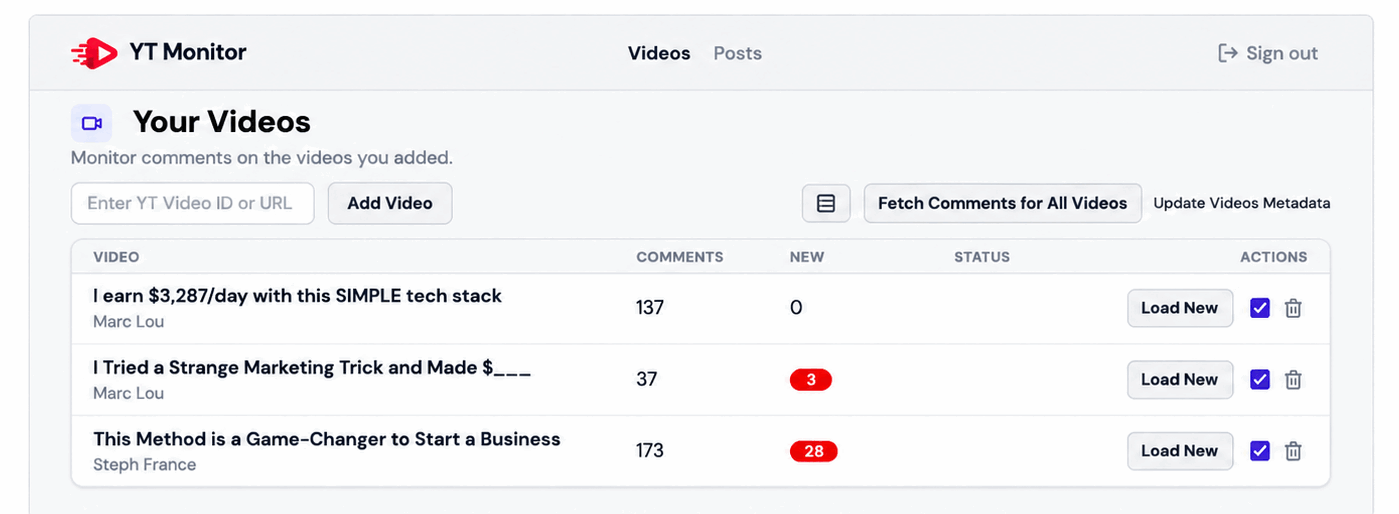The width and height of the screenshot is (1399, 514).
Task: Click Marc Lou under the Marketing Trick video
Action: point(129,394)
